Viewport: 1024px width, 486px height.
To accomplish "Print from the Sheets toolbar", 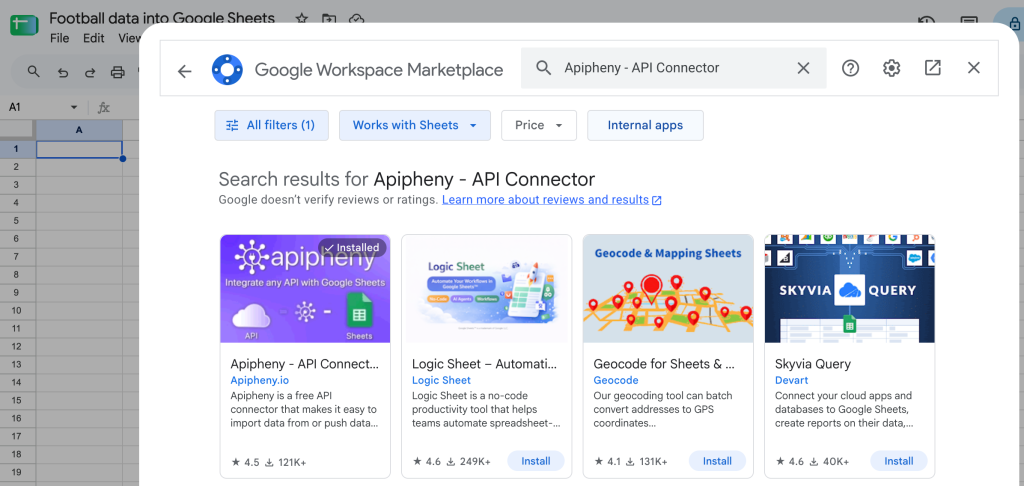I will pyautogui.click(x=118, y=72).
